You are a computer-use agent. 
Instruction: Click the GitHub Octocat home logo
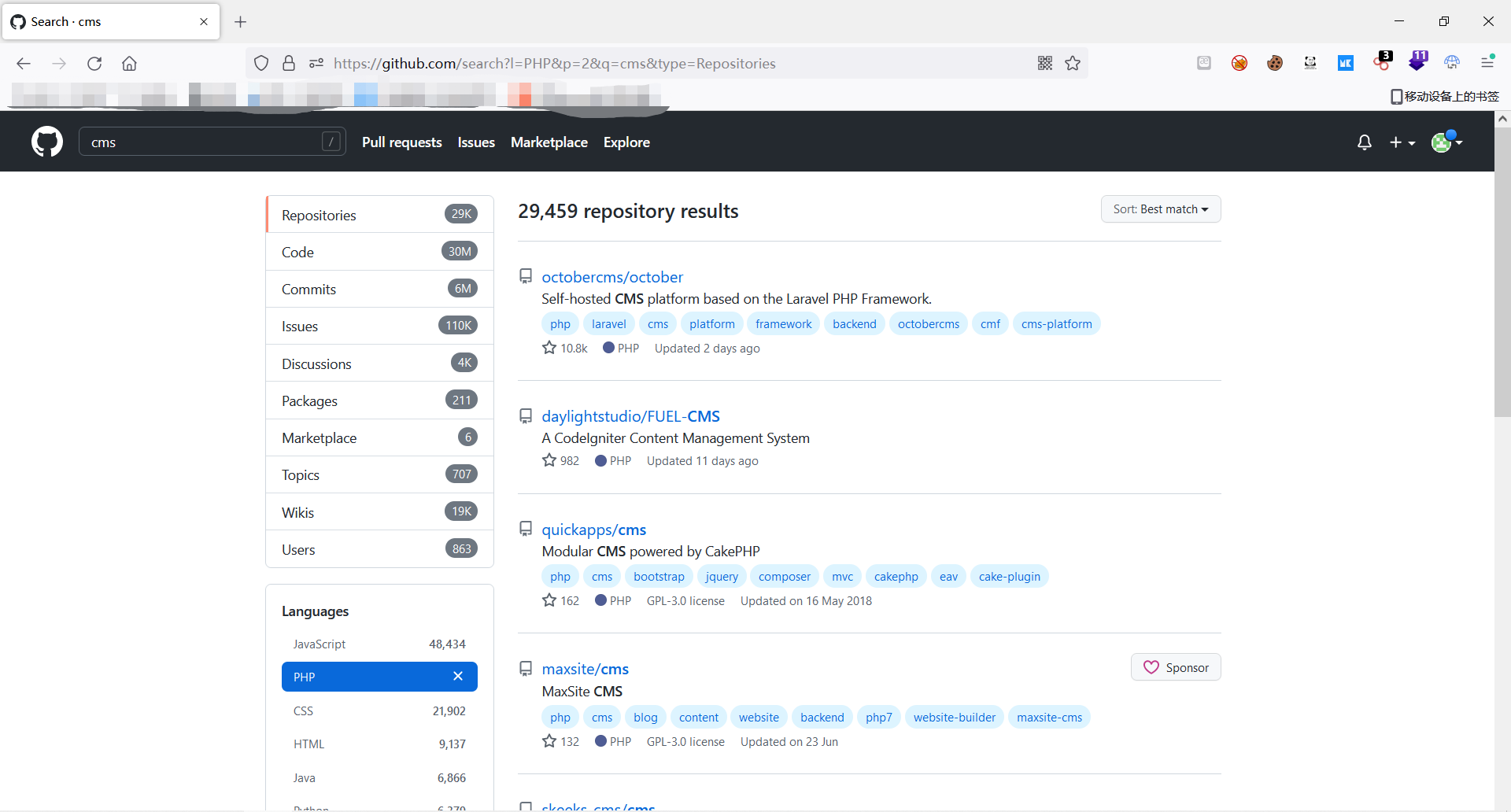47,142
